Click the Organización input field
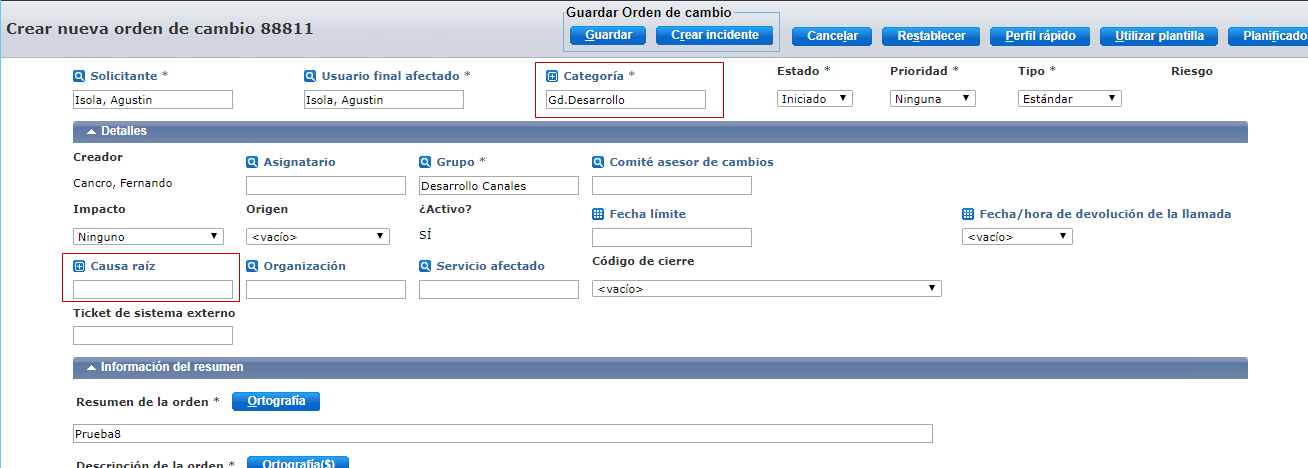Image resolution: width=1308 pixels, height=468 pixels. [326, 290]
